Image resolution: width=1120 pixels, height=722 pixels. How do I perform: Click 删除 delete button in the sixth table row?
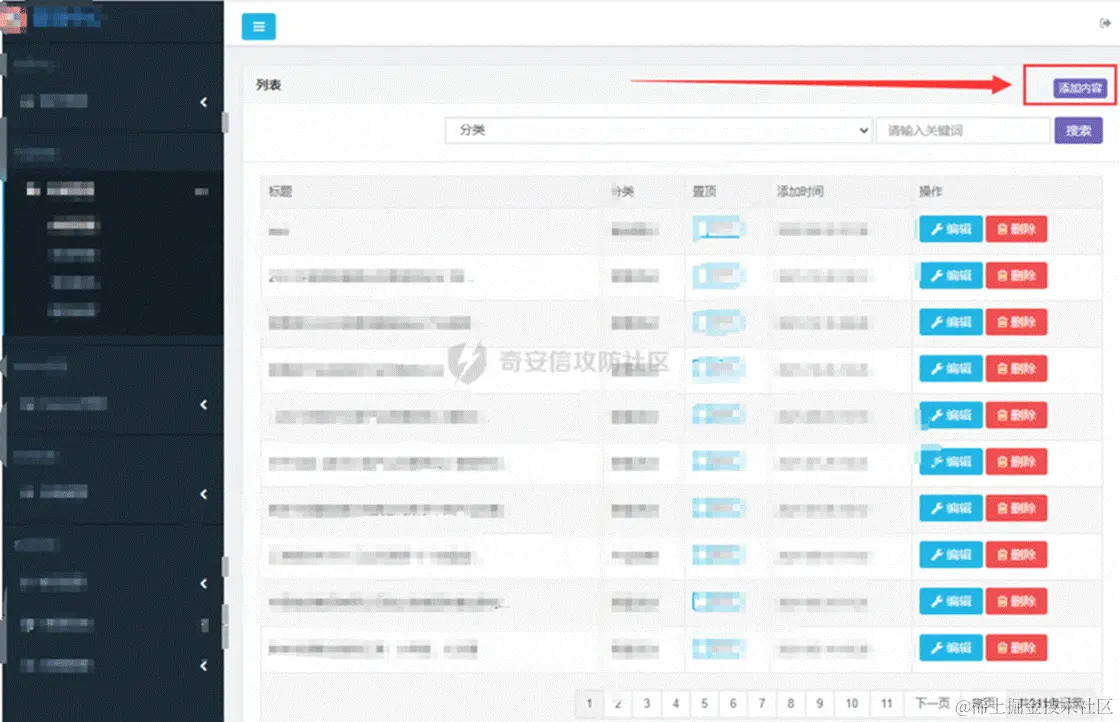click(1016, 461)
